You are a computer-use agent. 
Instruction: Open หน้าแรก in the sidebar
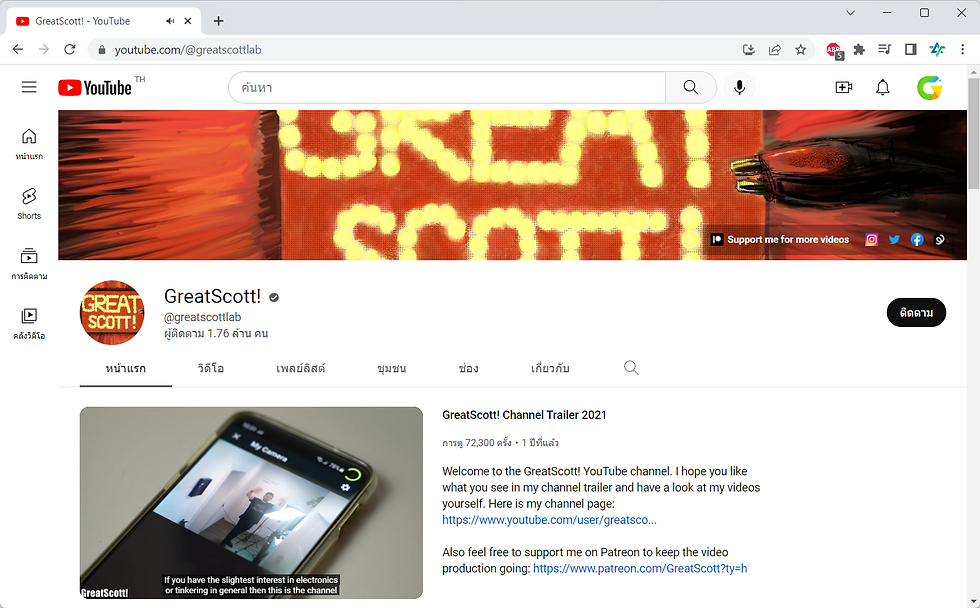click(29, 144)
